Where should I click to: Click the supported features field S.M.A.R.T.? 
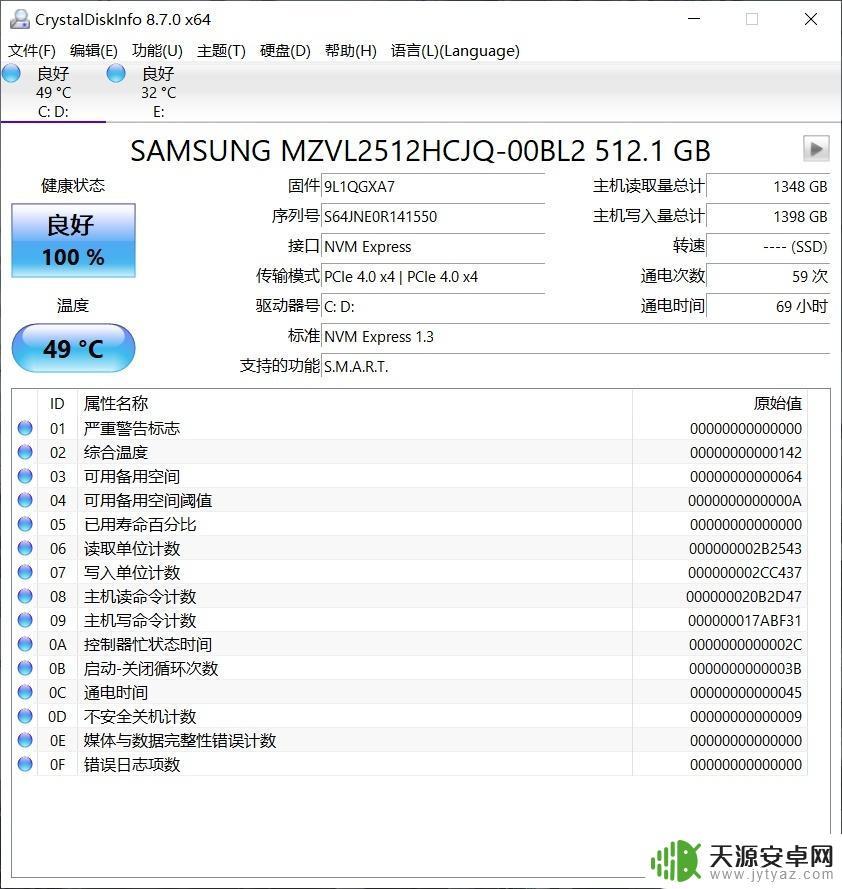coord(576,367)
